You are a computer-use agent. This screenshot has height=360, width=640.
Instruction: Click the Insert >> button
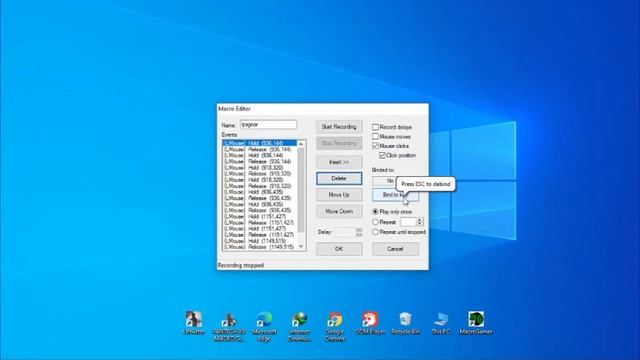tap(339, 162)
